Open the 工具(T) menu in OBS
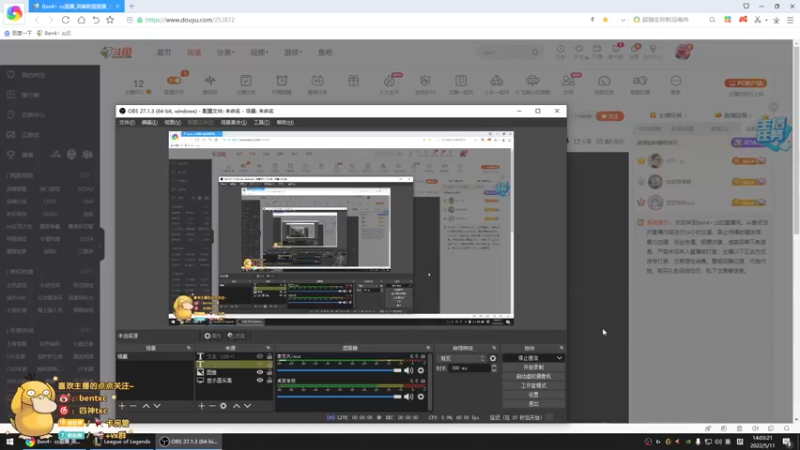 [x=262, y=122]
